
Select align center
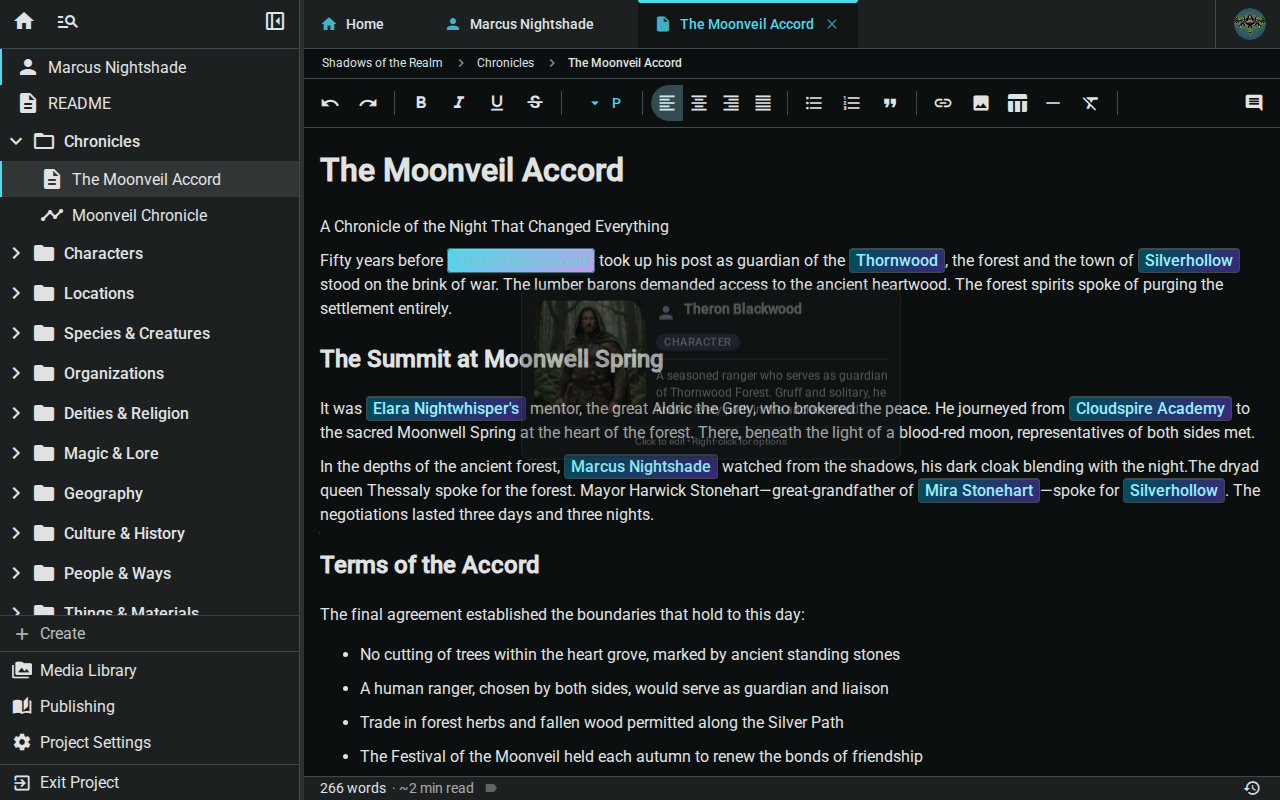click(699, 103)
